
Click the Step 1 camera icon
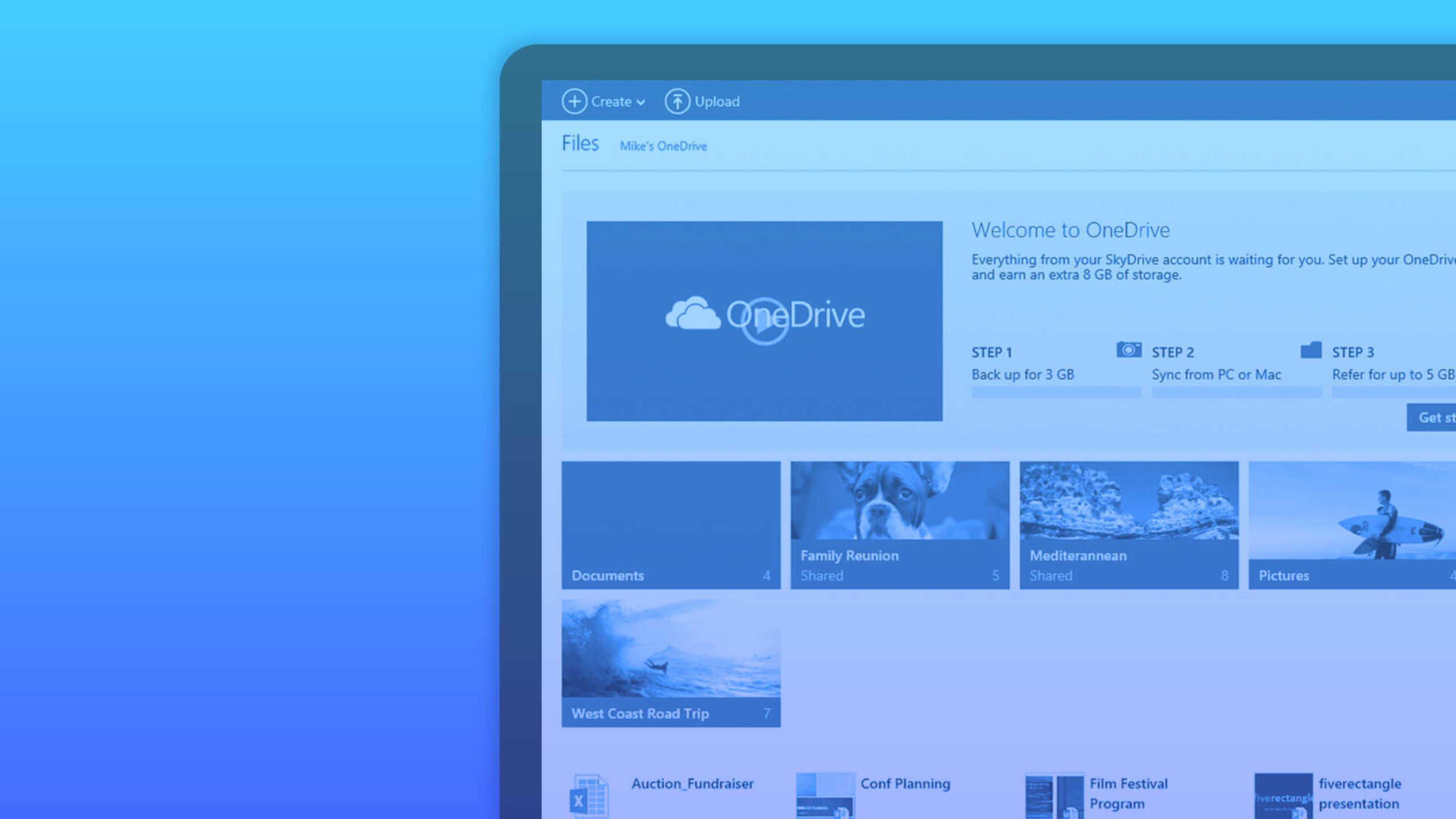[x=1129, y=349]
